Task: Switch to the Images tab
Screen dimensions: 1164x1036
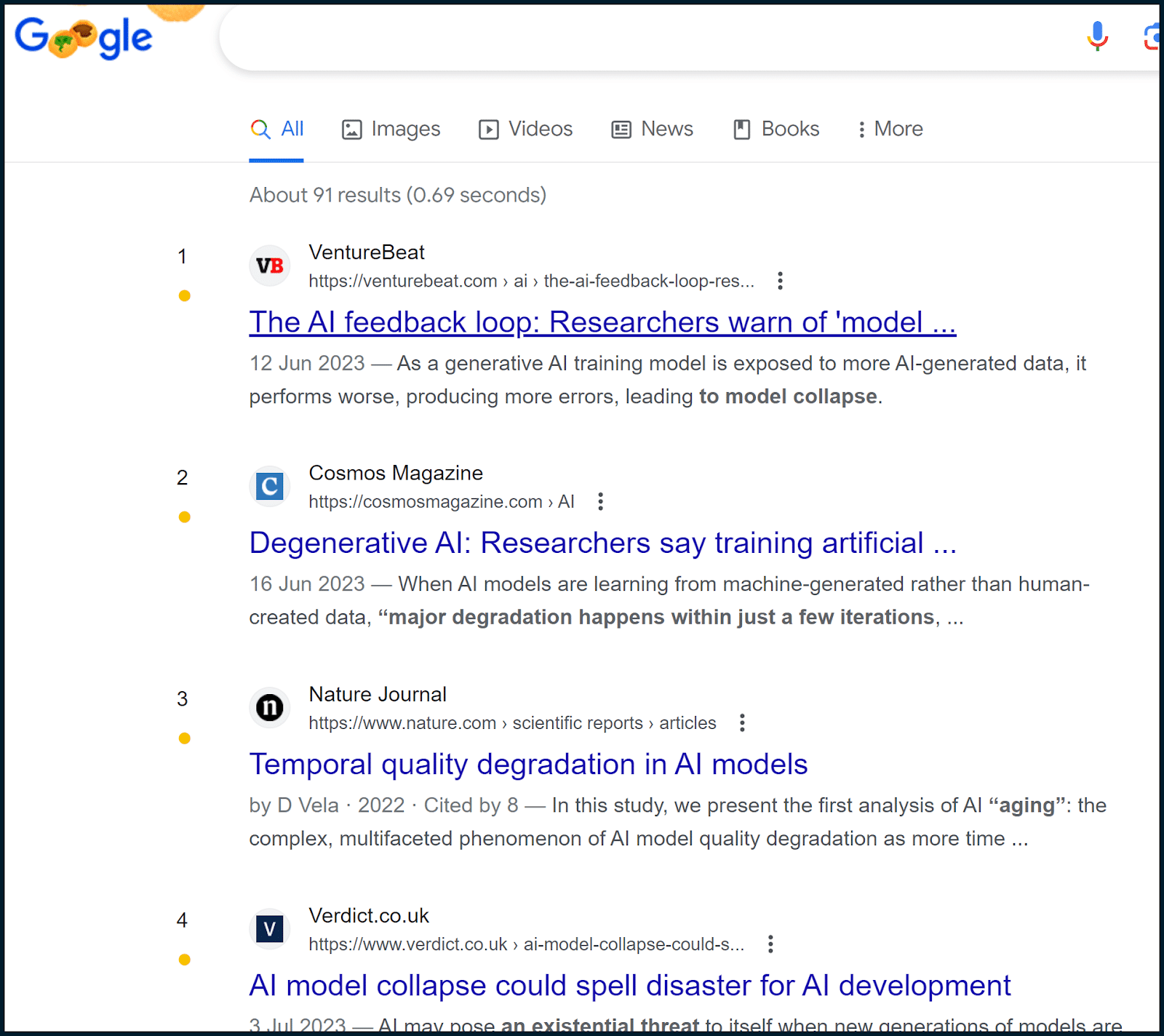Action: (x=391, y=129)
